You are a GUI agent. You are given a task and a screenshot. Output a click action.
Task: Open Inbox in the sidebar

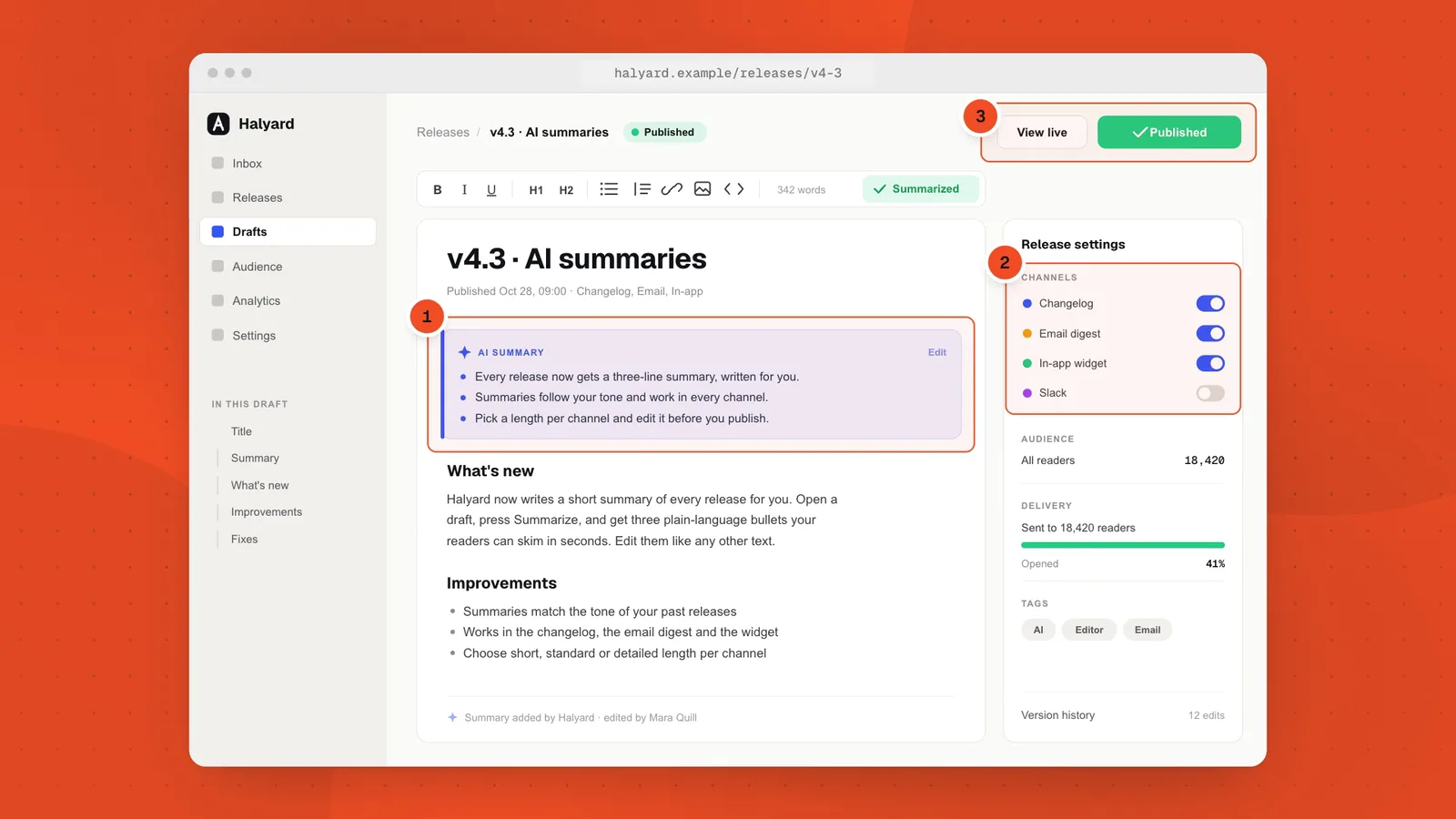(288, 164)
